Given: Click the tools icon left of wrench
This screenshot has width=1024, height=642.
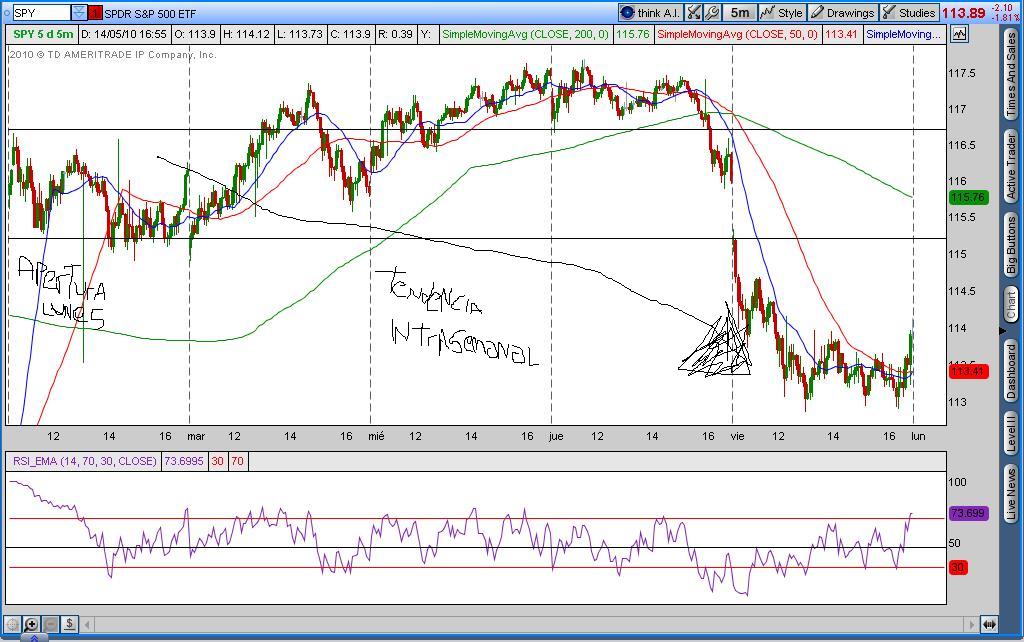Looking at the screenshot, I should tap(694, 13).
